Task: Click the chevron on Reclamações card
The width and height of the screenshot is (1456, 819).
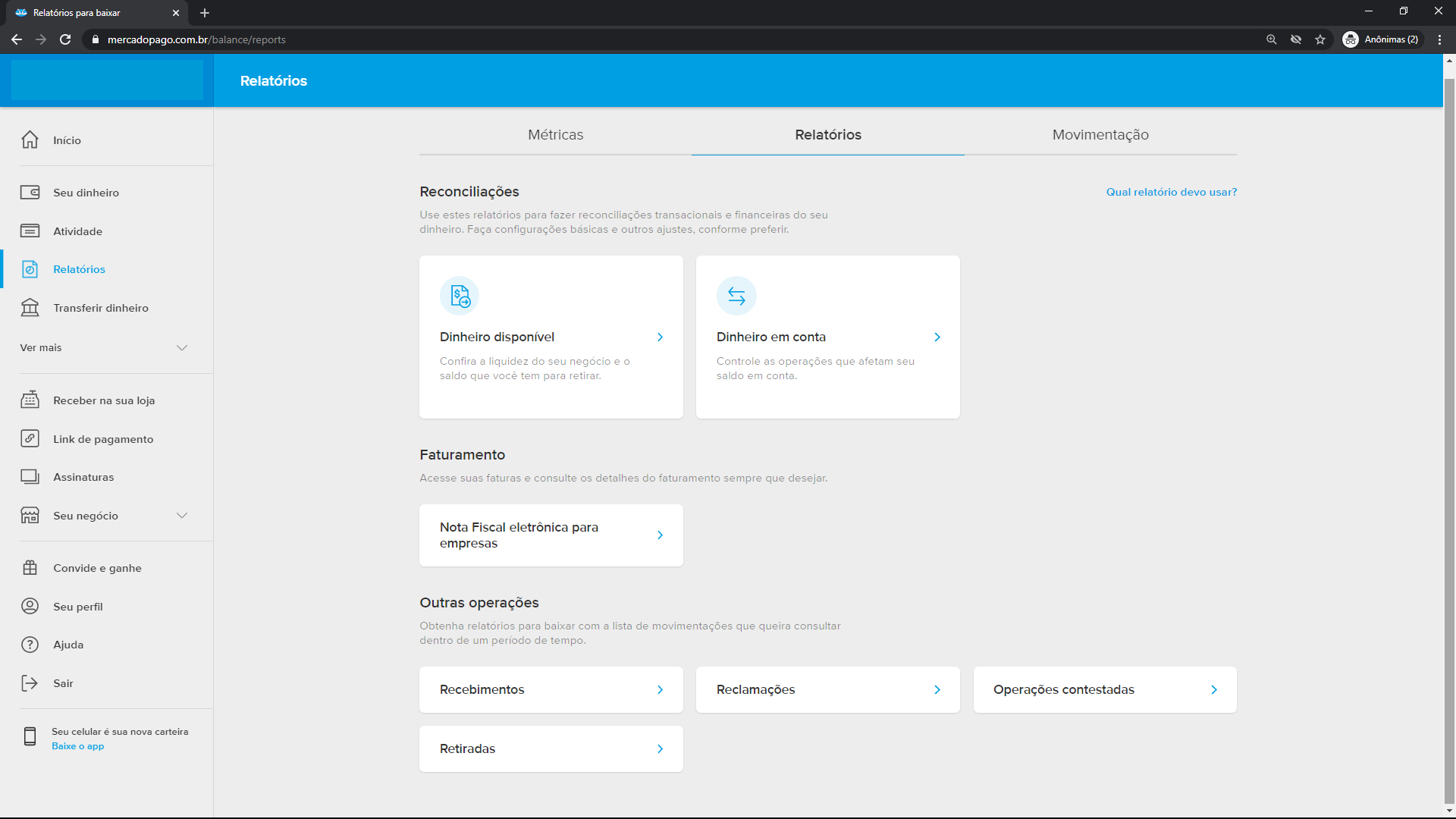Action: click(x=937, y=690)
